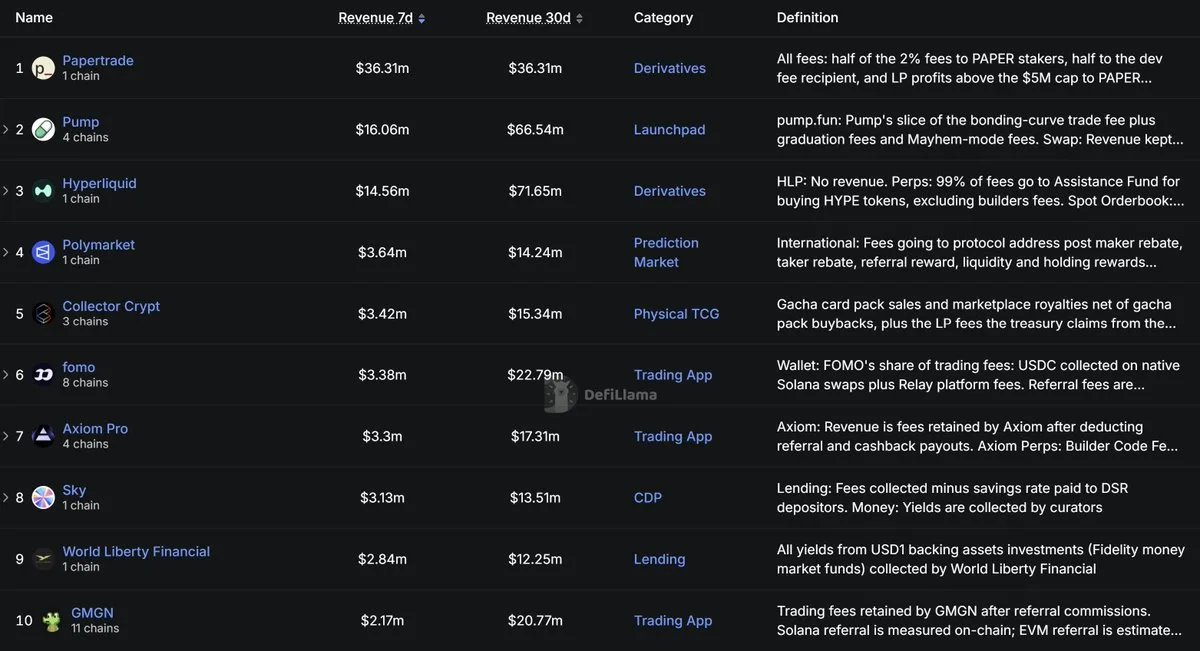Select the CDP category link
Image resolution: width=1200 pixels, height=651 pixels.
coord(648,498)
